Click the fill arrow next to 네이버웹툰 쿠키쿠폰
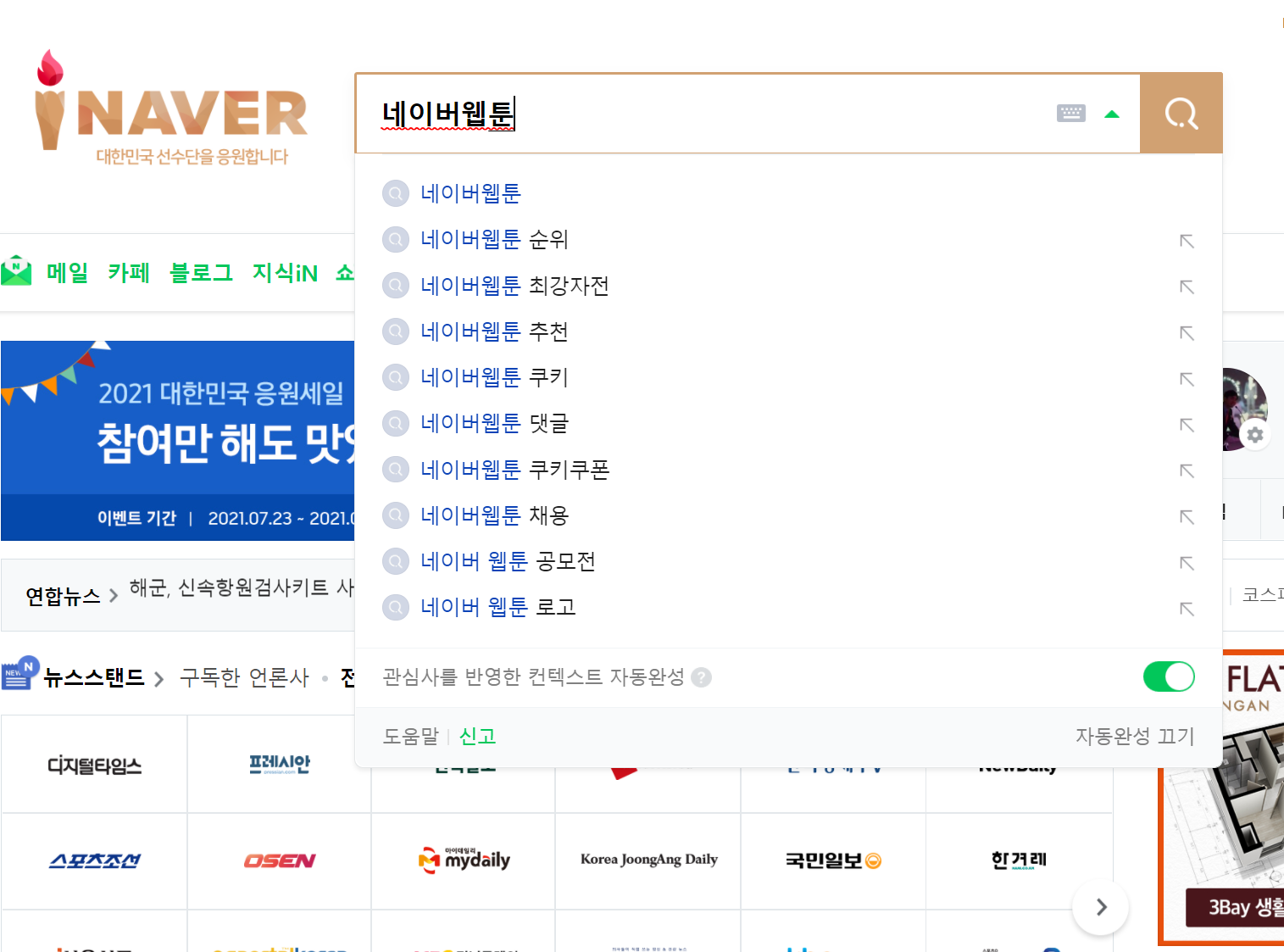 (1187, 471)
